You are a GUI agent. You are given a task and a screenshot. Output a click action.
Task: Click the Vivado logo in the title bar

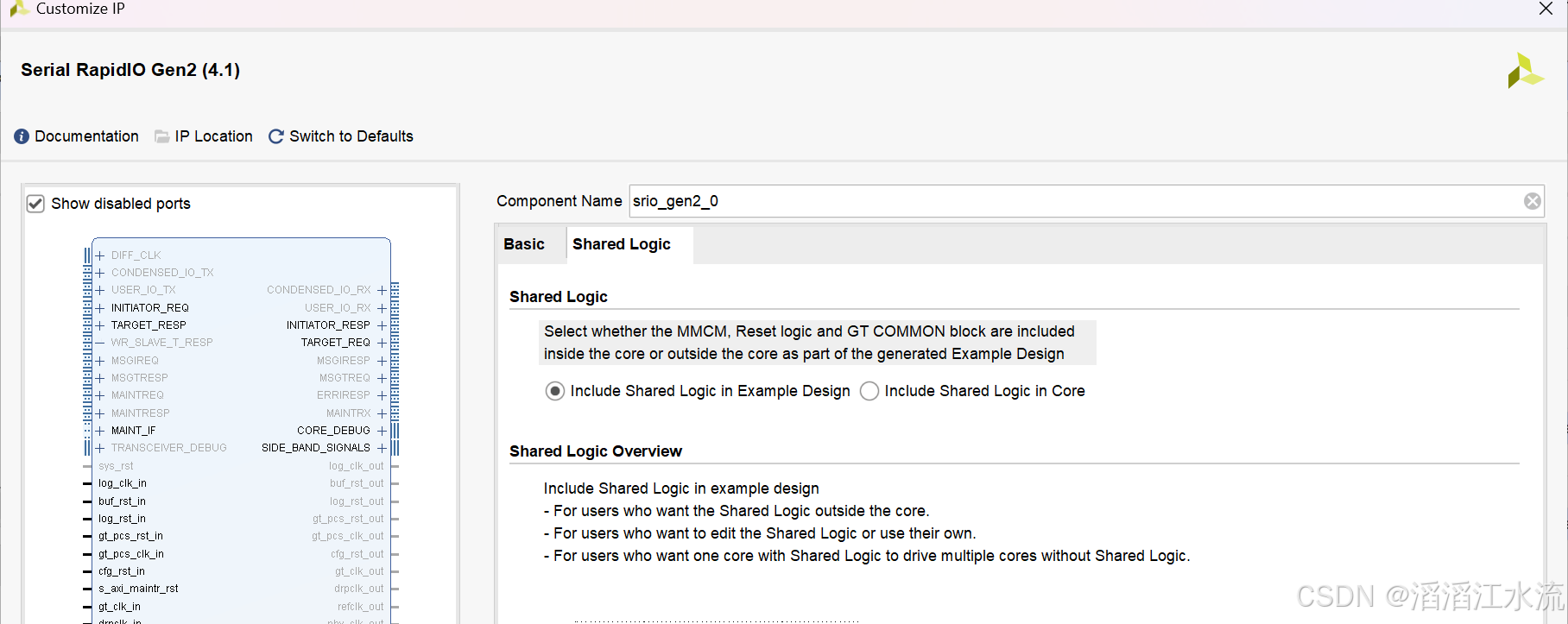coord(18,9)
